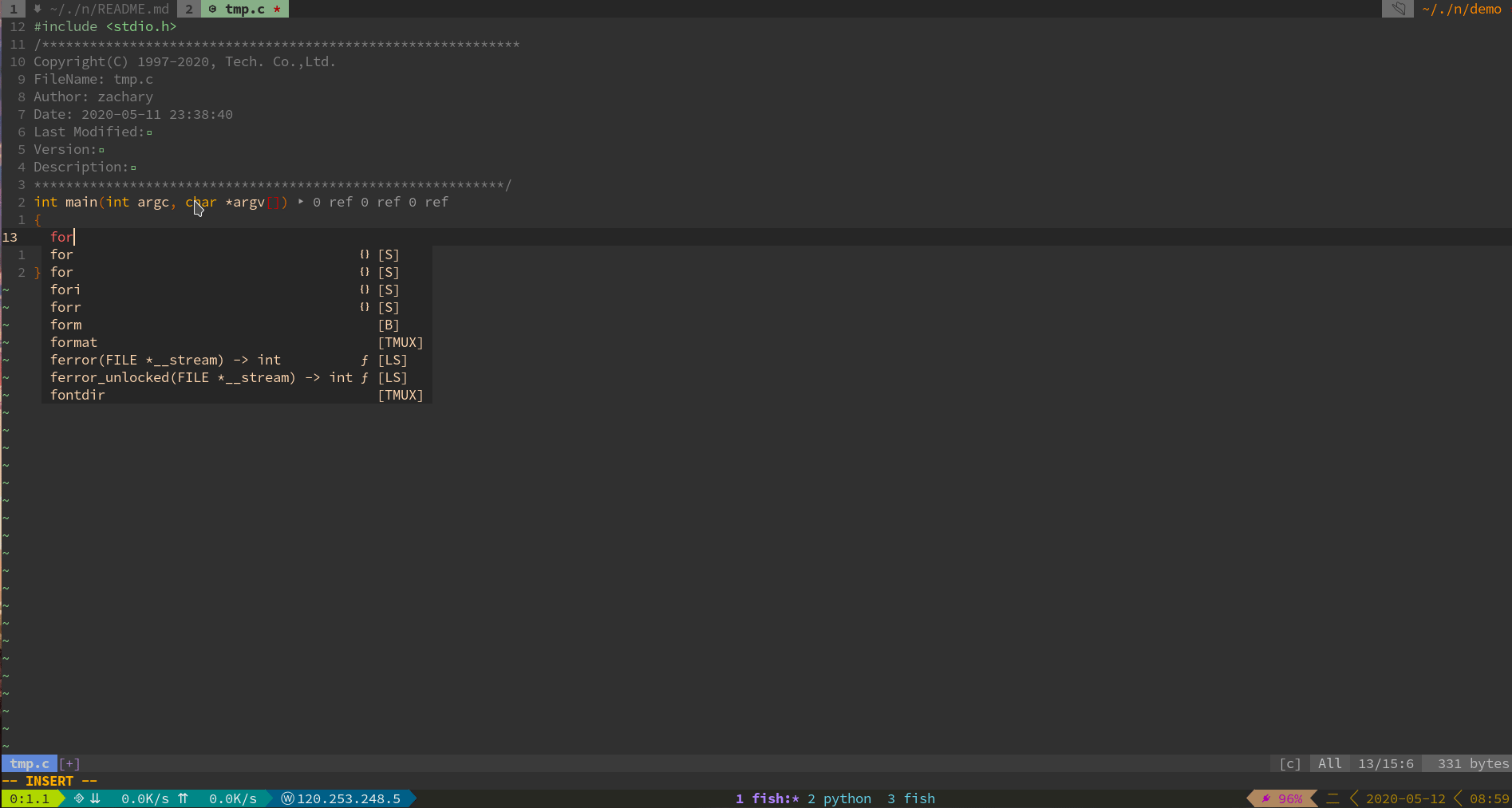Click the tmux session 0:1.1 segment
1512x808 pixels.
pos(30,798)
